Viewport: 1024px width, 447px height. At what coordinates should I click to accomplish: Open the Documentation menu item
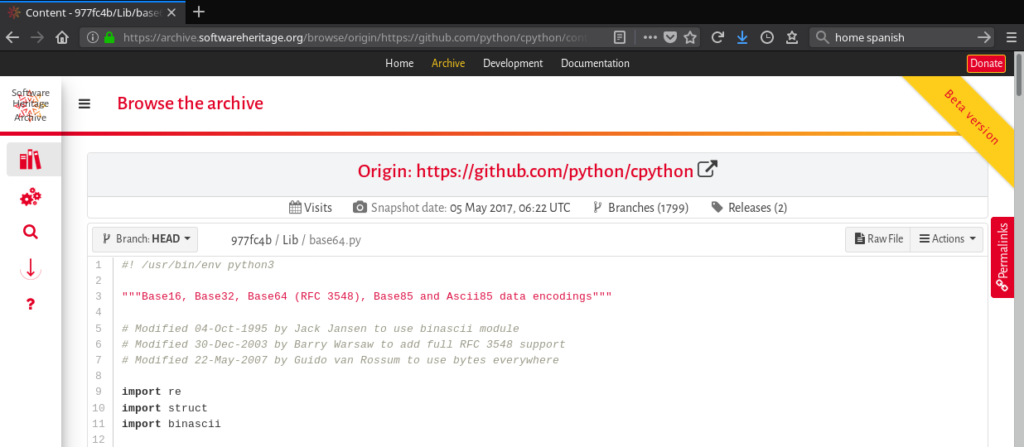click(595, 63)
